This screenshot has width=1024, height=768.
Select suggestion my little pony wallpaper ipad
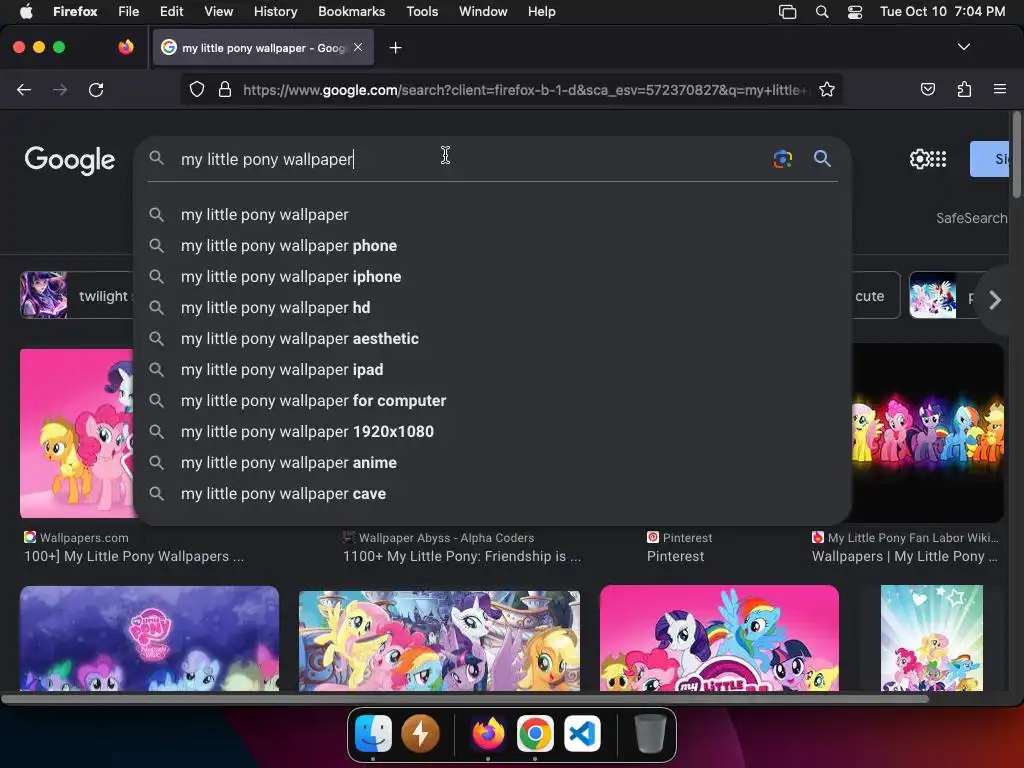493,370
